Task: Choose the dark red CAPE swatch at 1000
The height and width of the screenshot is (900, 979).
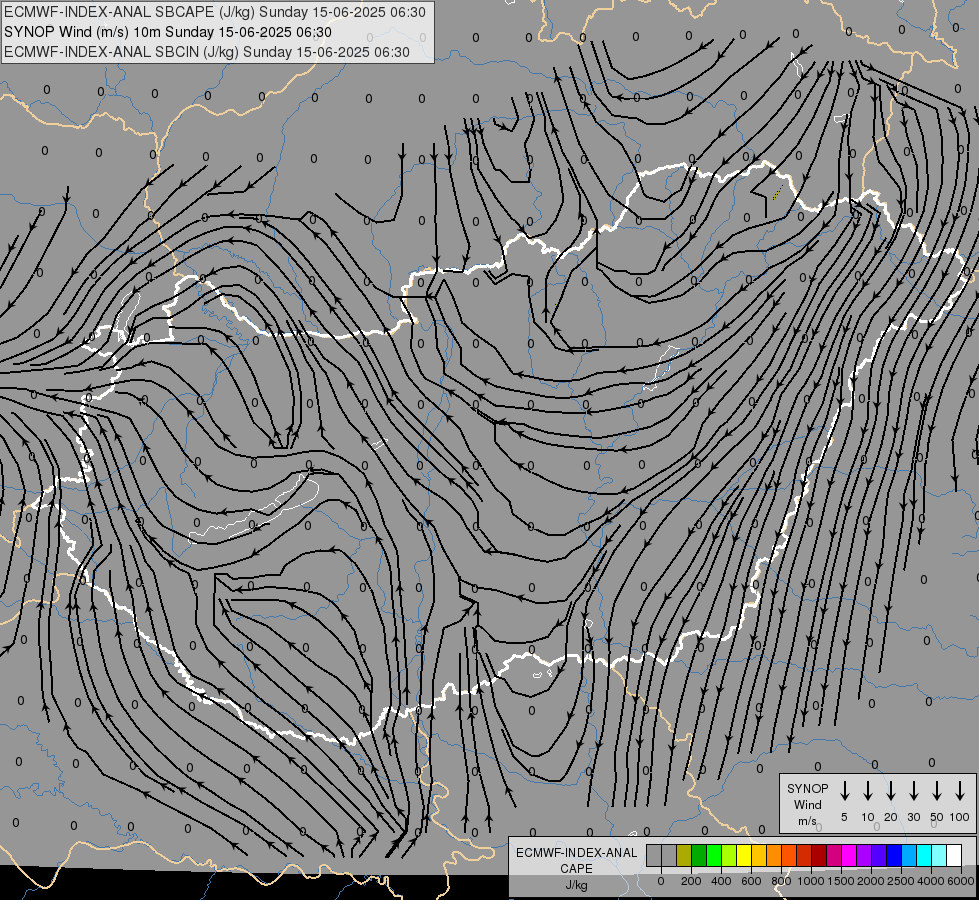Action: point(819,855)
